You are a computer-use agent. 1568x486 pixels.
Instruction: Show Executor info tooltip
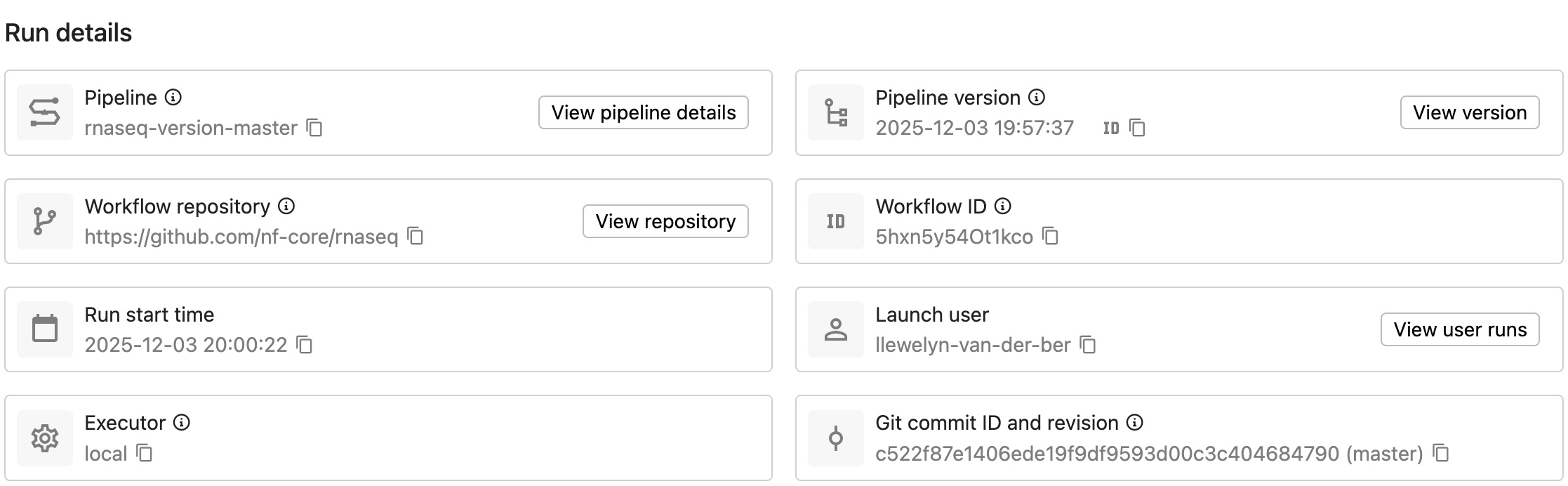point(182,423)
